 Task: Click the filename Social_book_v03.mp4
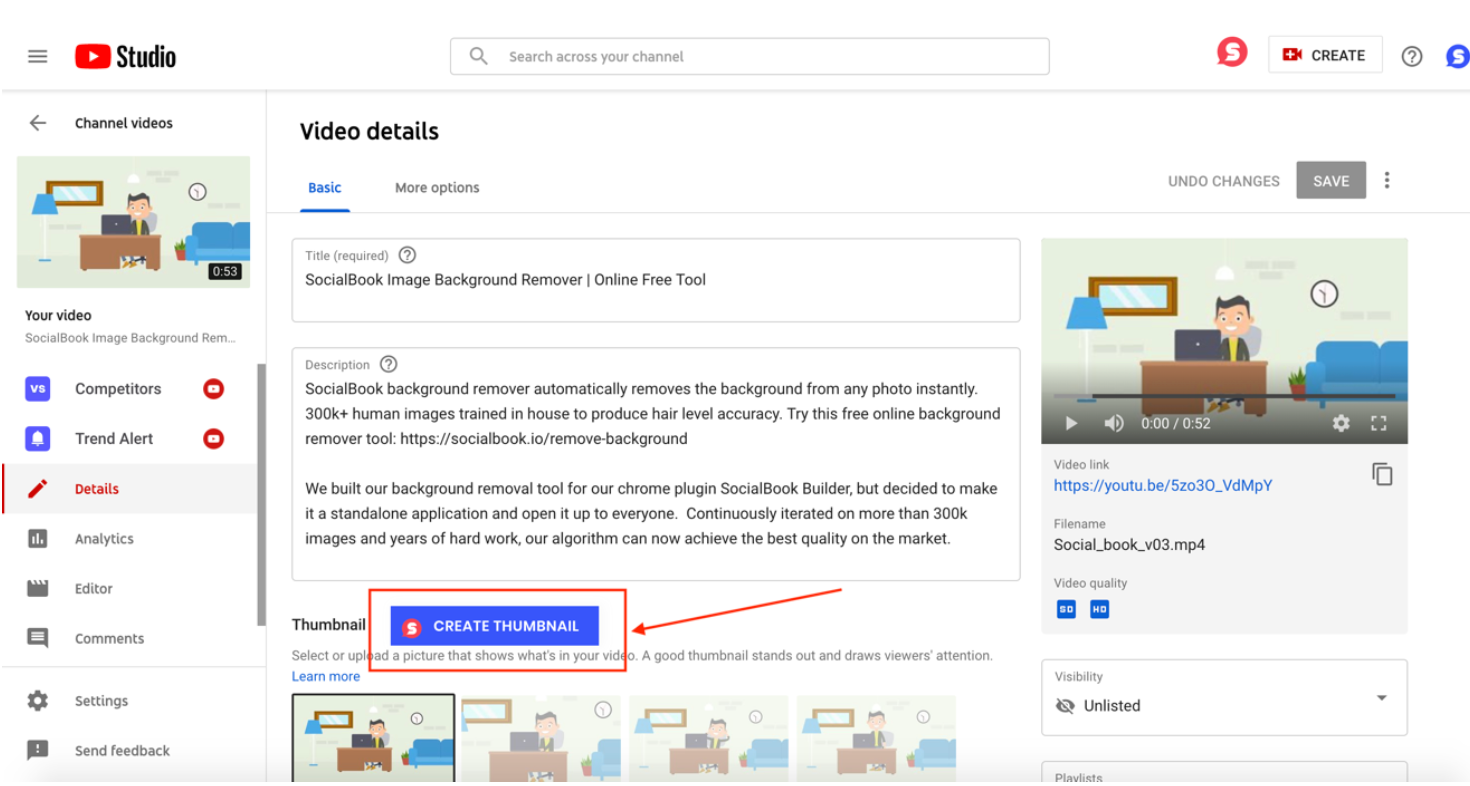coord(1129,545)
